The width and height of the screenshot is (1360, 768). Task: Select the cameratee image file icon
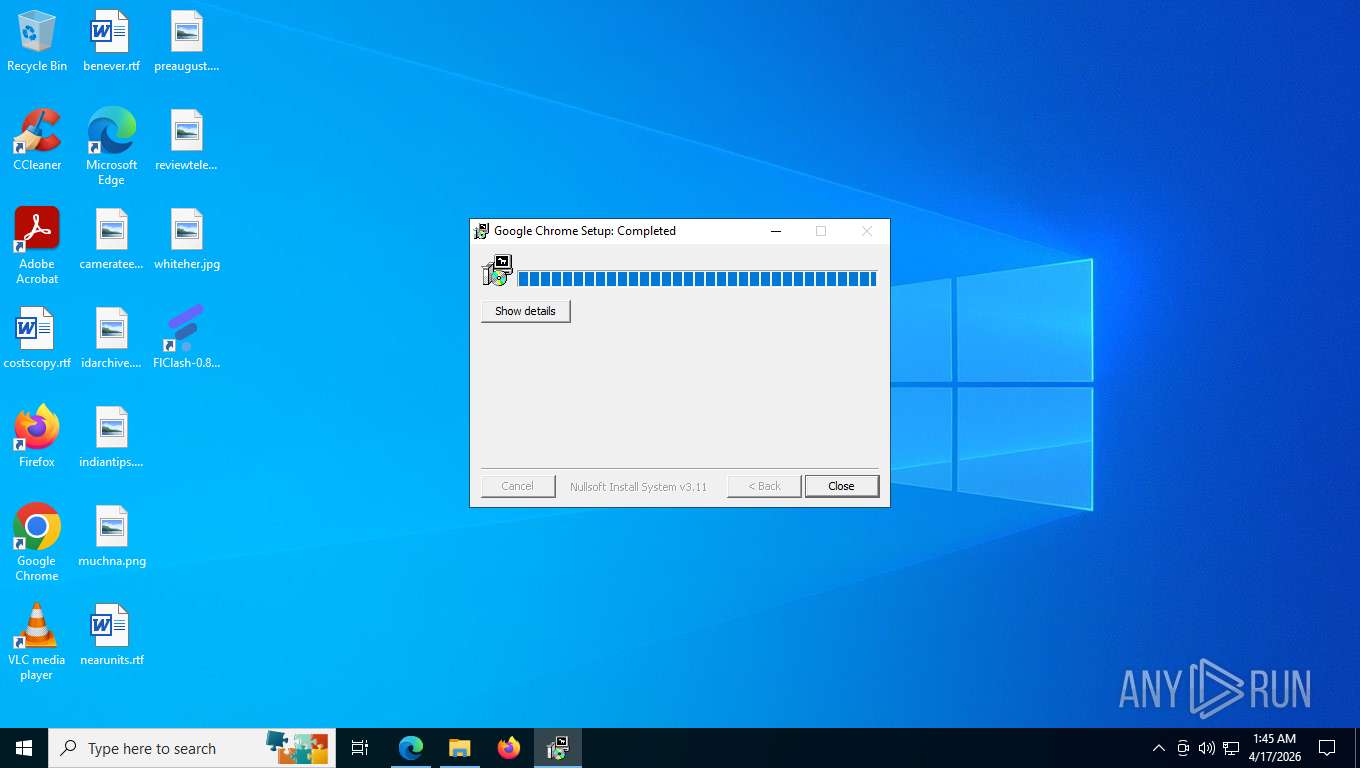(111, 239)
